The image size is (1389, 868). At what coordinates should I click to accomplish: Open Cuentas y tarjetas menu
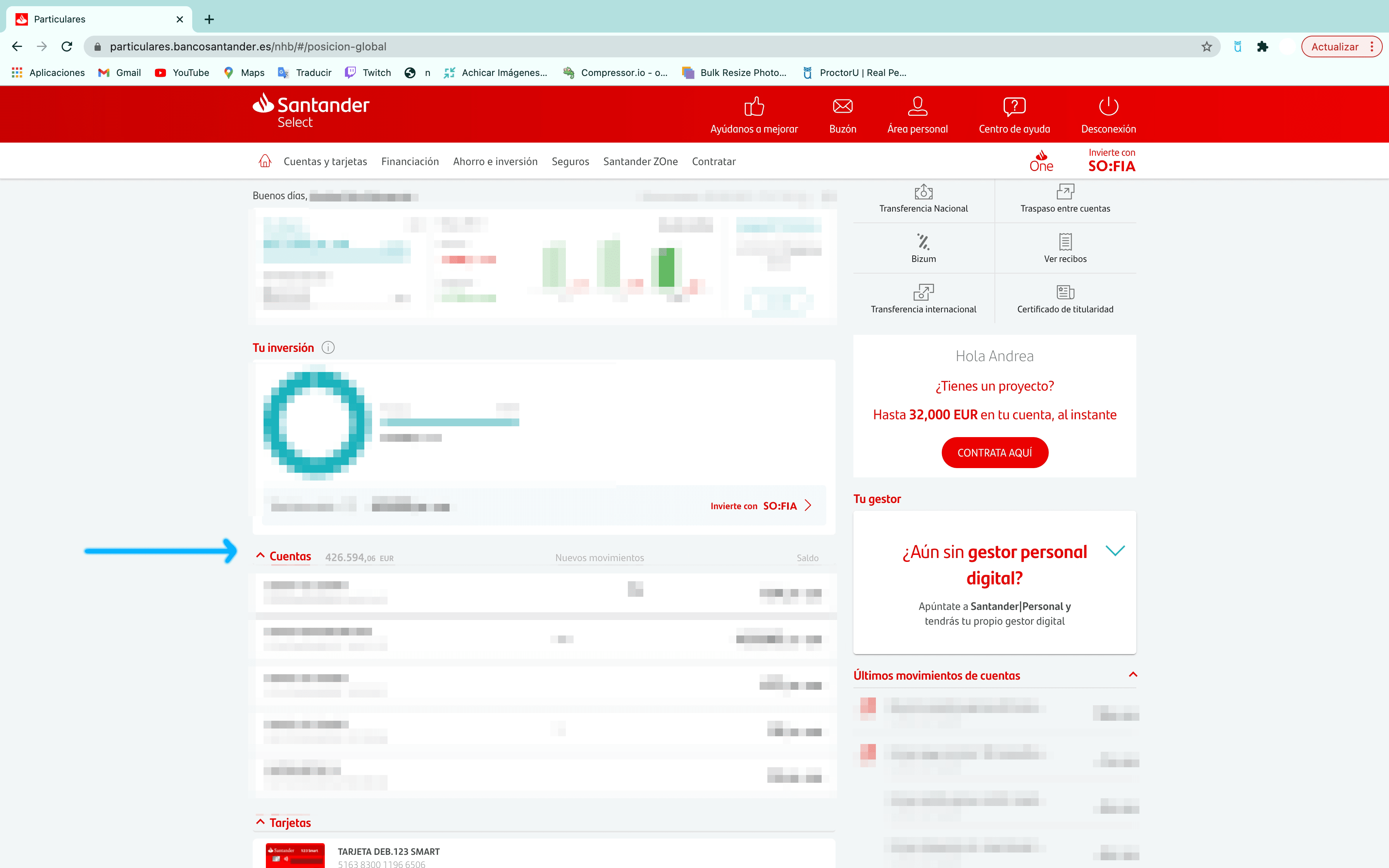[x=326, y=161]
